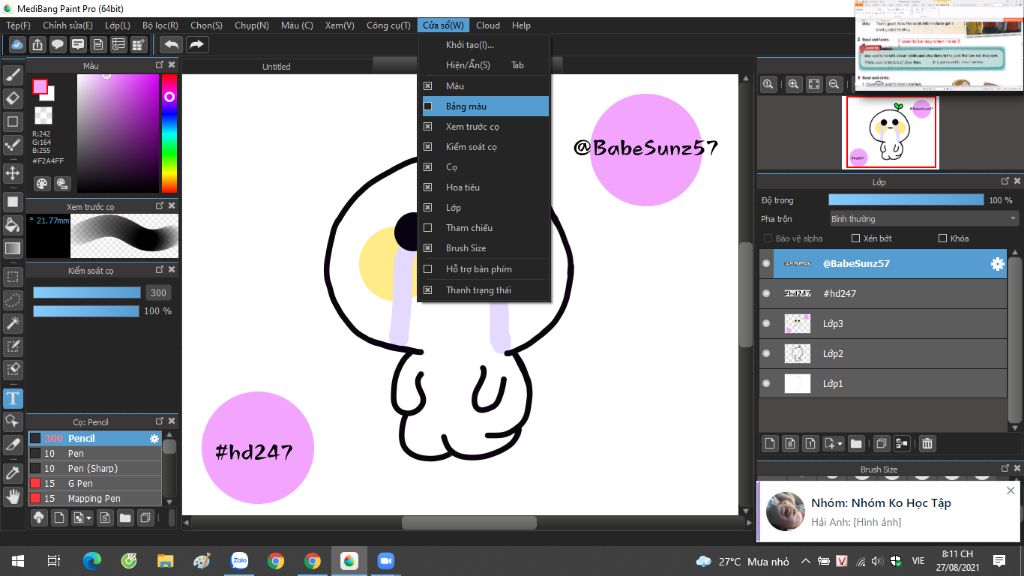Select the G Pen brush

[95, 483]
